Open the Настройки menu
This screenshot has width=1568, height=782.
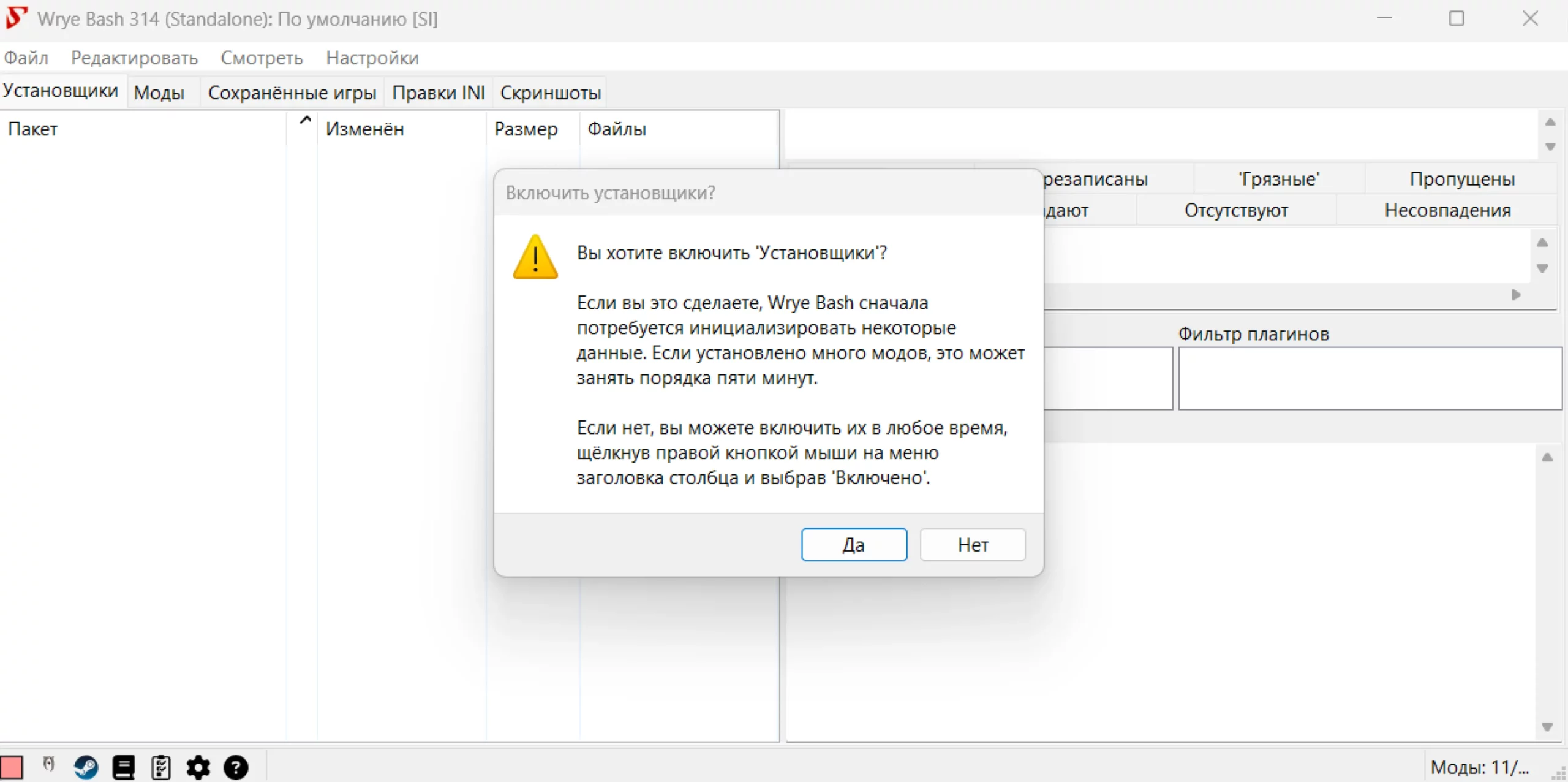coord(372,58)
